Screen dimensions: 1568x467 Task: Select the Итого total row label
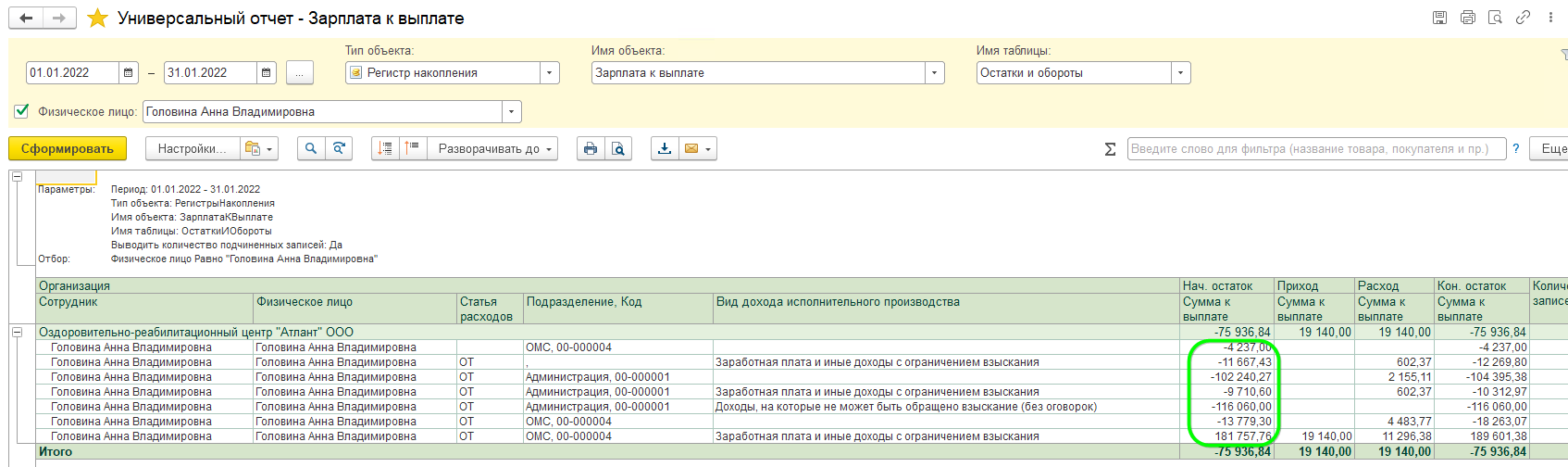click(x=56, y=451)
